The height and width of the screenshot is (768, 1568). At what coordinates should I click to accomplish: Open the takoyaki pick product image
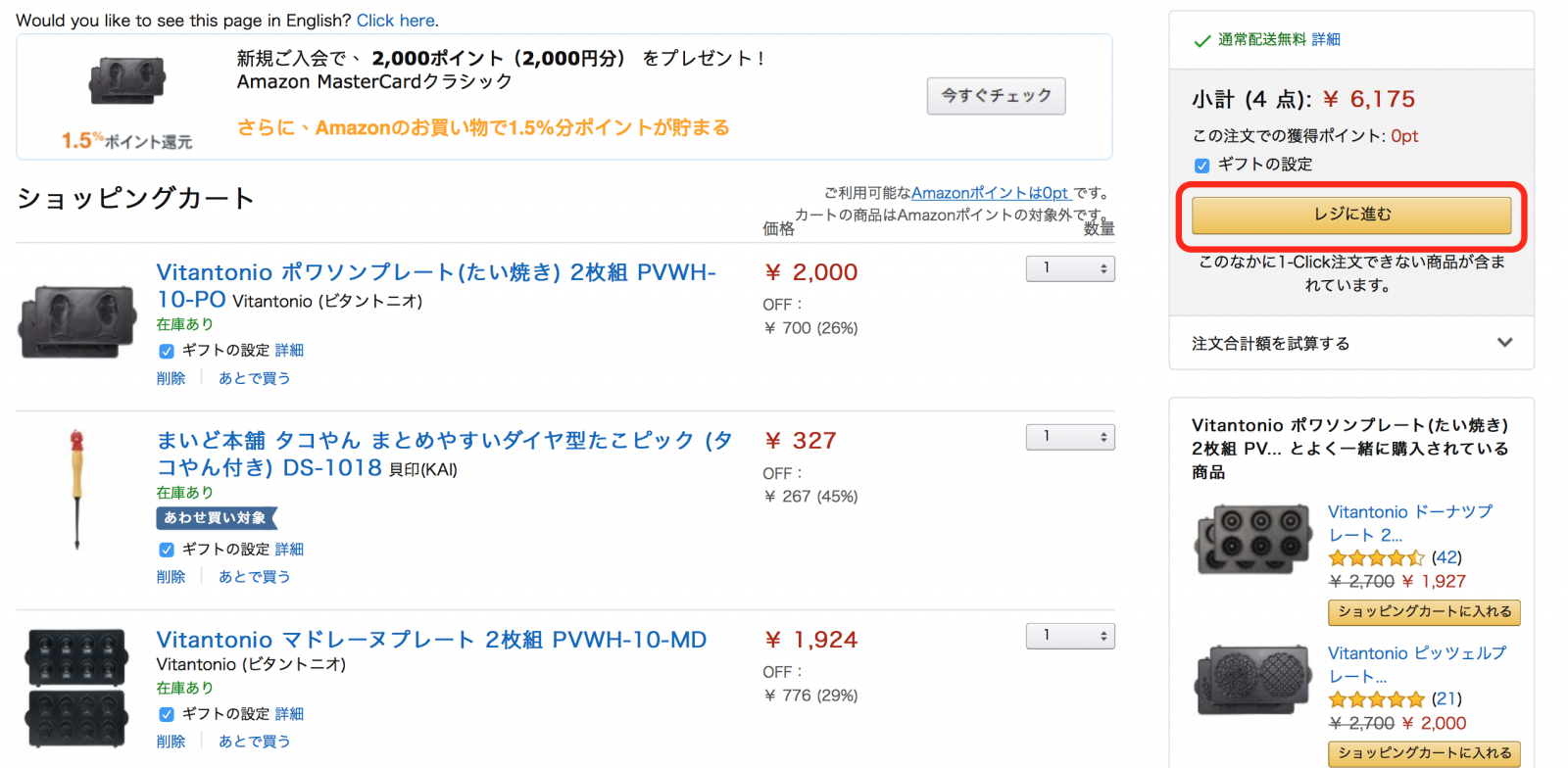76,489
